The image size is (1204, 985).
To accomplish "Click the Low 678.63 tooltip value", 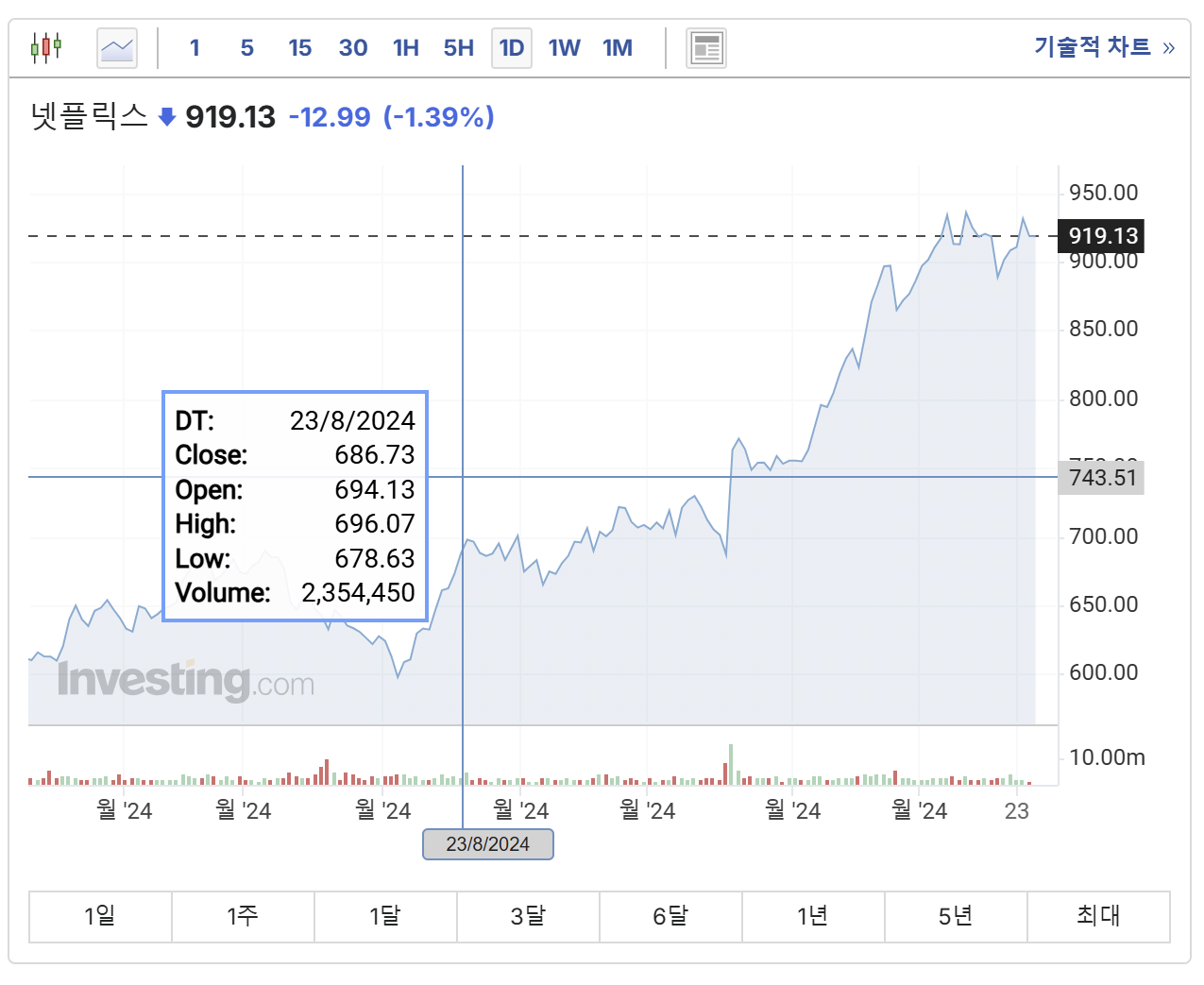I will 375,559.
